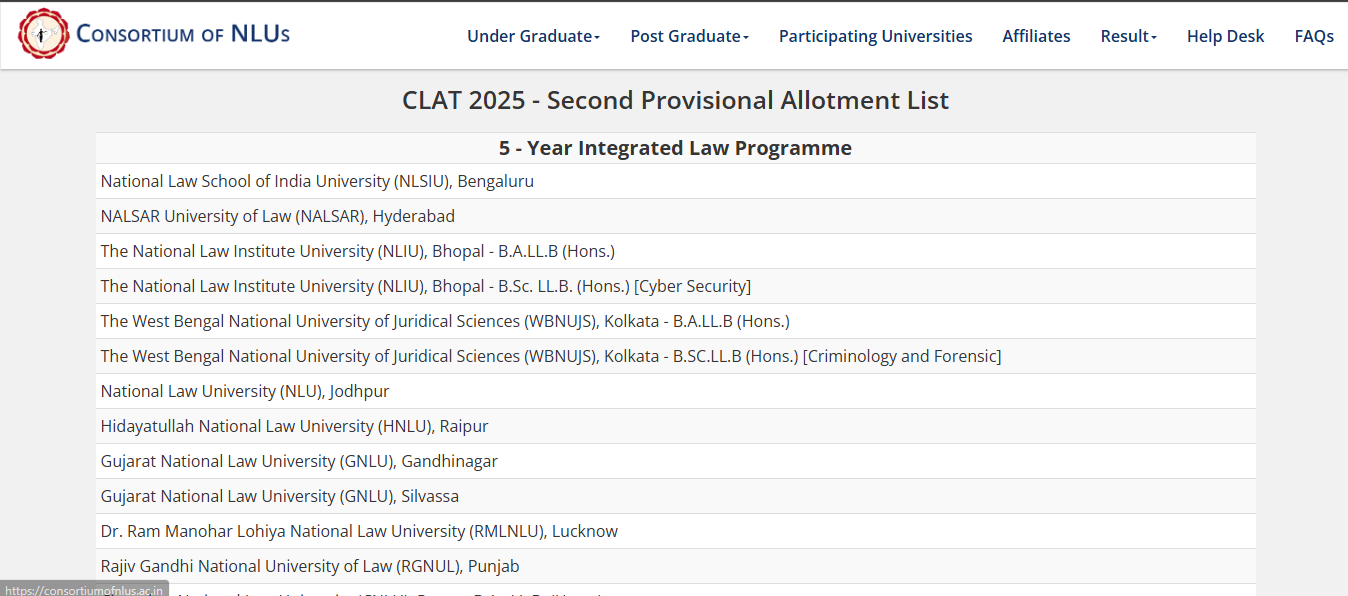This screenshot has height=596, width=1348.
Task: Open GNLU Silvassa allotment list
Action: point(280,496)
